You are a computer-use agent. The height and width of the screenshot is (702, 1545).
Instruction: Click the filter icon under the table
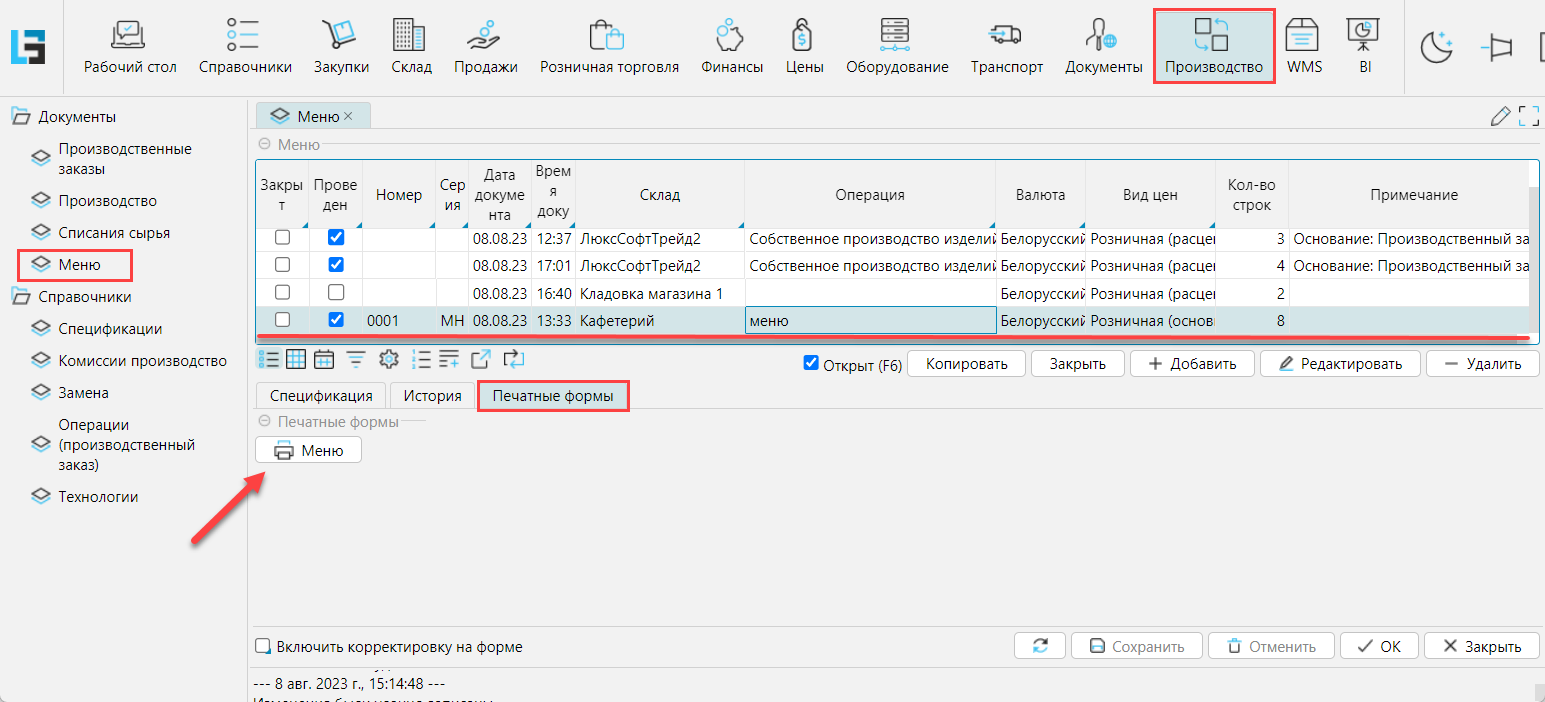tap(356, 360)
